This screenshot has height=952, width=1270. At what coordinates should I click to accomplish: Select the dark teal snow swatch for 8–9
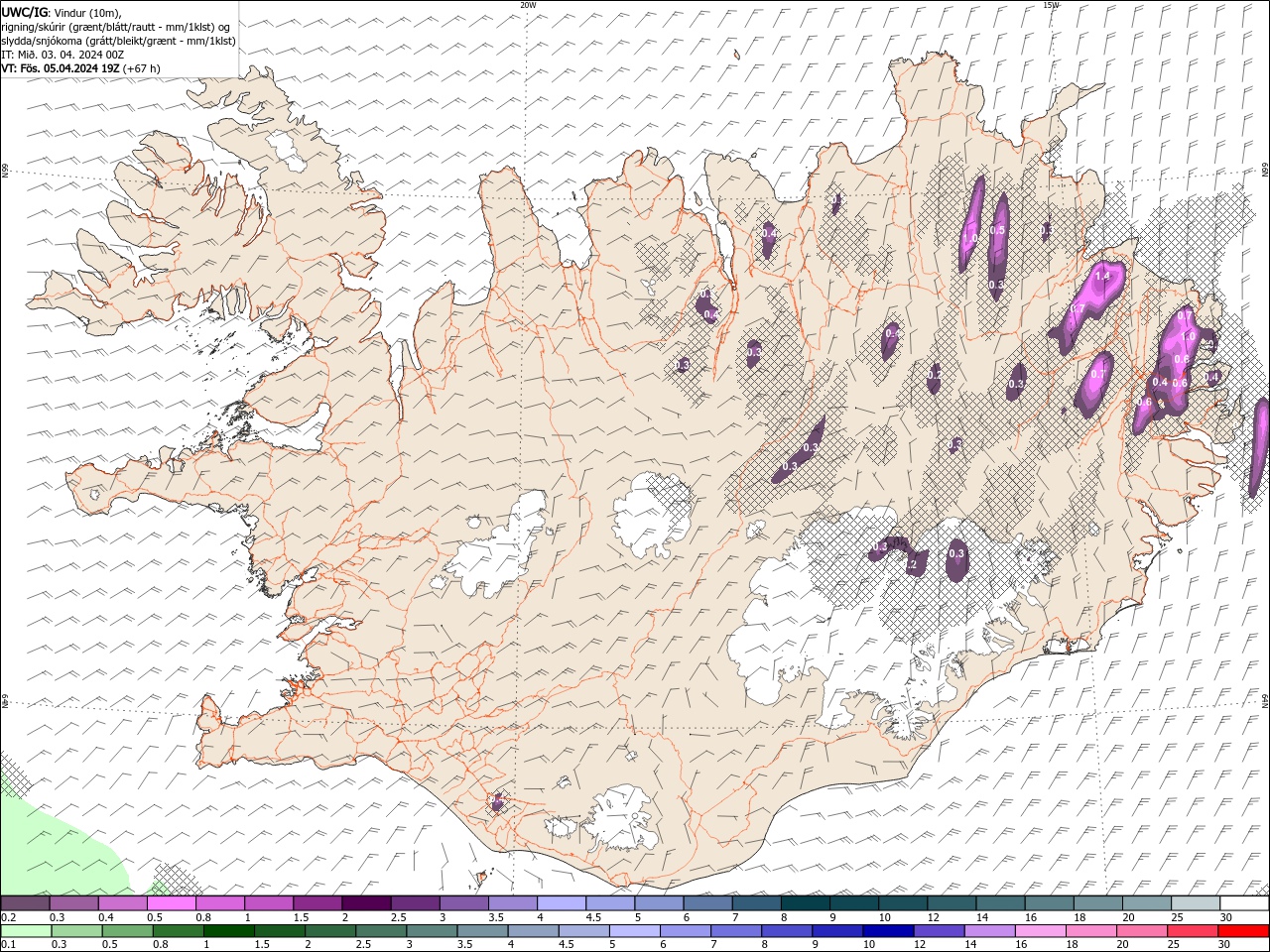click(x=805, y=903)
